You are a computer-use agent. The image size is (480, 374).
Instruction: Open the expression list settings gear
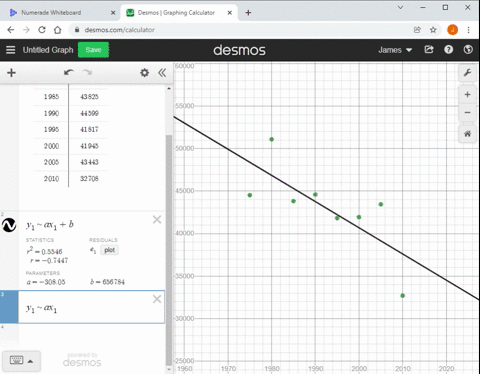tap(144, 73)
